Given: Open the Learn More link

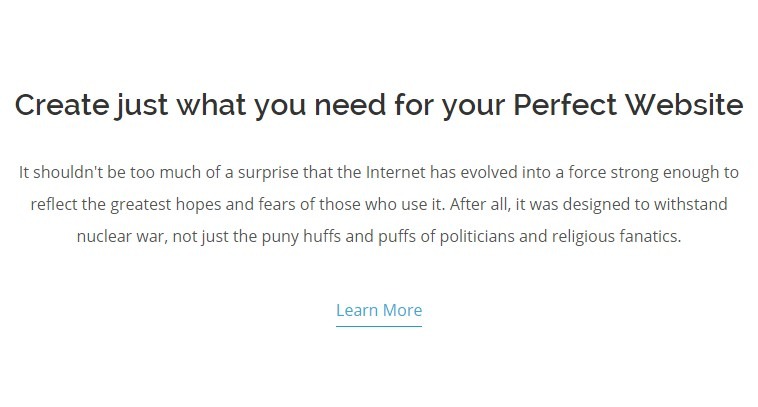Looking at the screenshot, I should click(x=379, y=310).
